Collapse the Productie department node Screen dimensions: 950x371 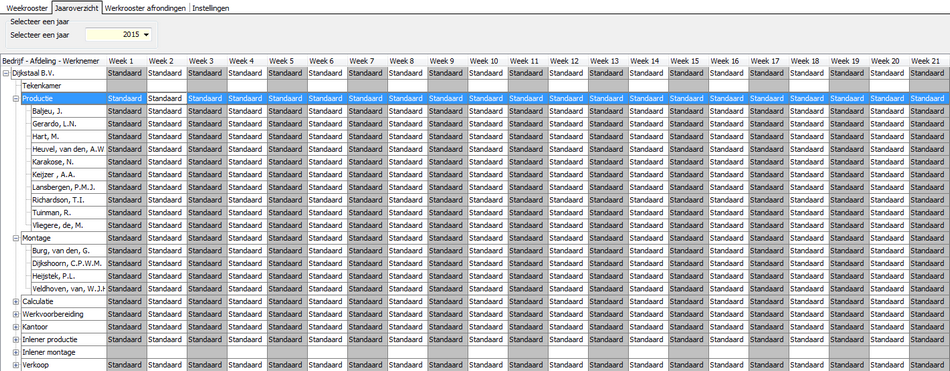pos(16,98)
